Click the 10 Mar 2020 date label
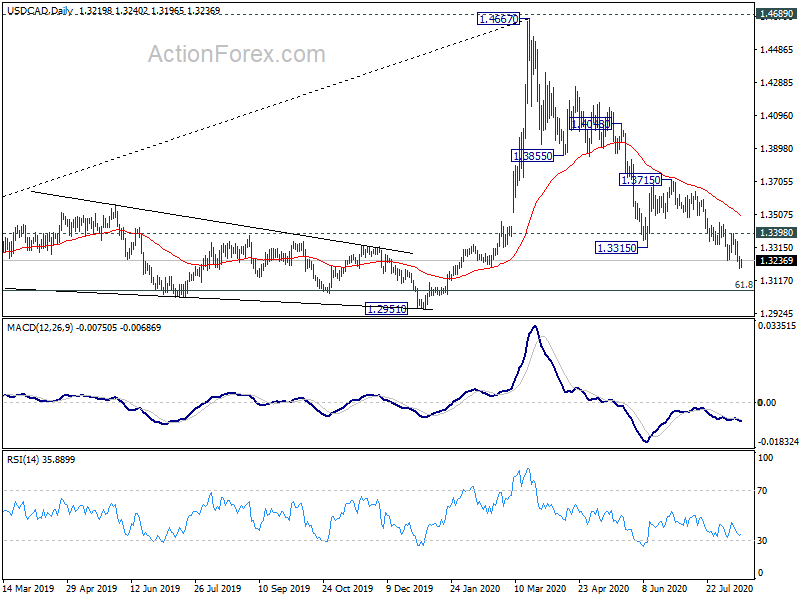The height and width of the screenshot is (600, 800). (x=540, y=588)
